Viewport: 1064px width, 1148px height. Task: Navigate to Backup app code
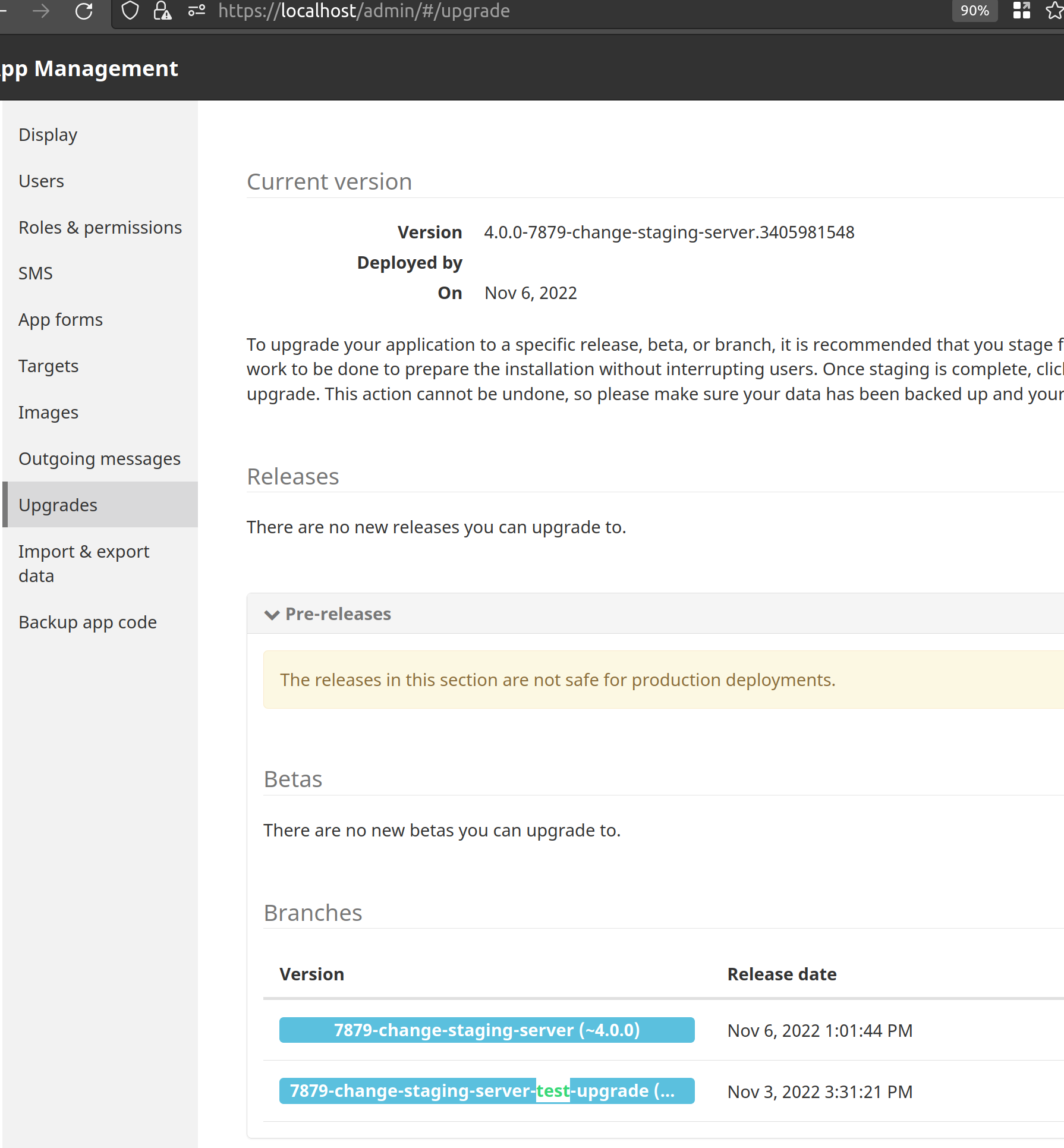87,622
